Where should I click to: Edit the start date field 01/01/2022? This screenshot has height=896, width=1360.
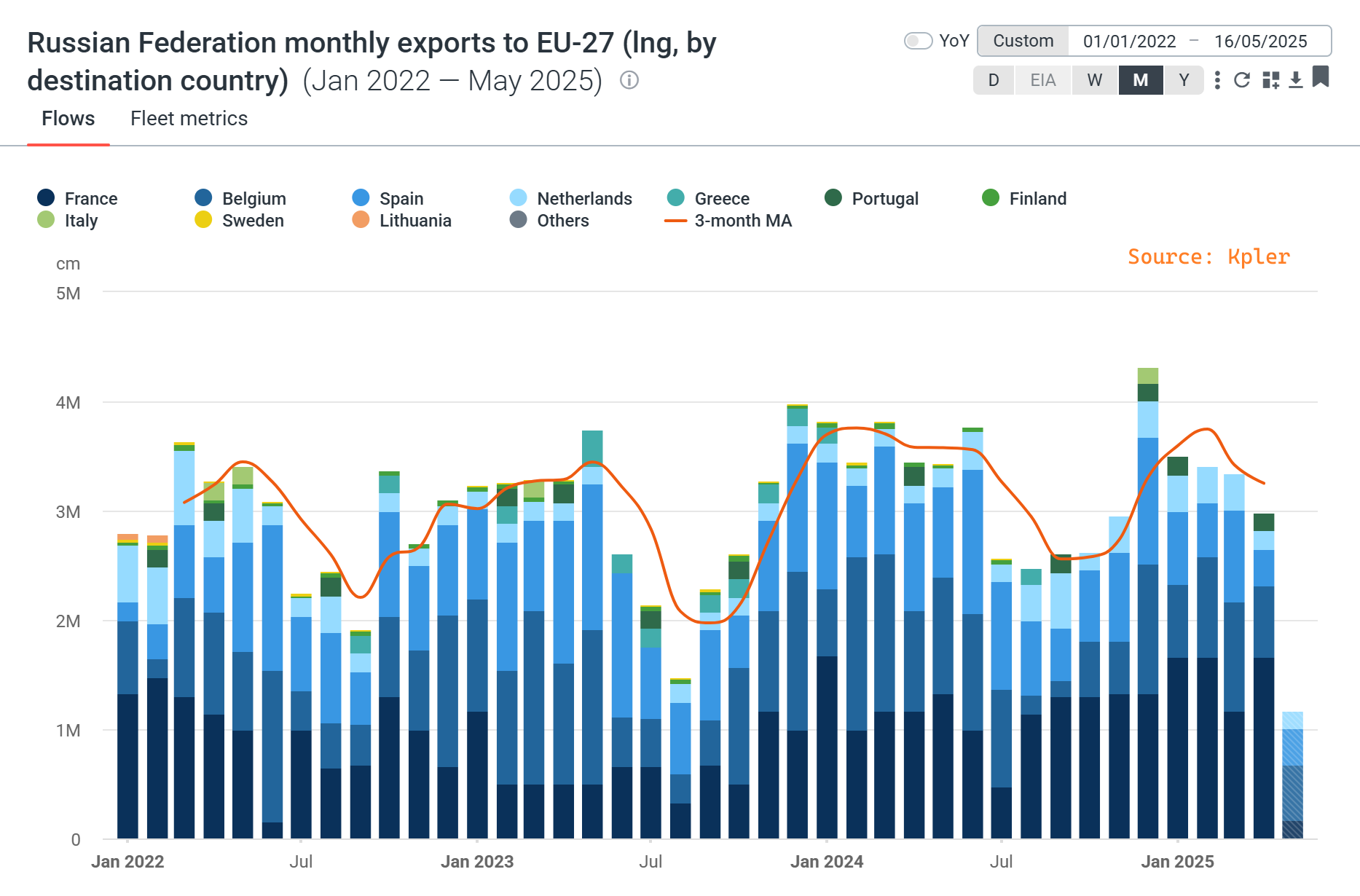(1130, 41)
